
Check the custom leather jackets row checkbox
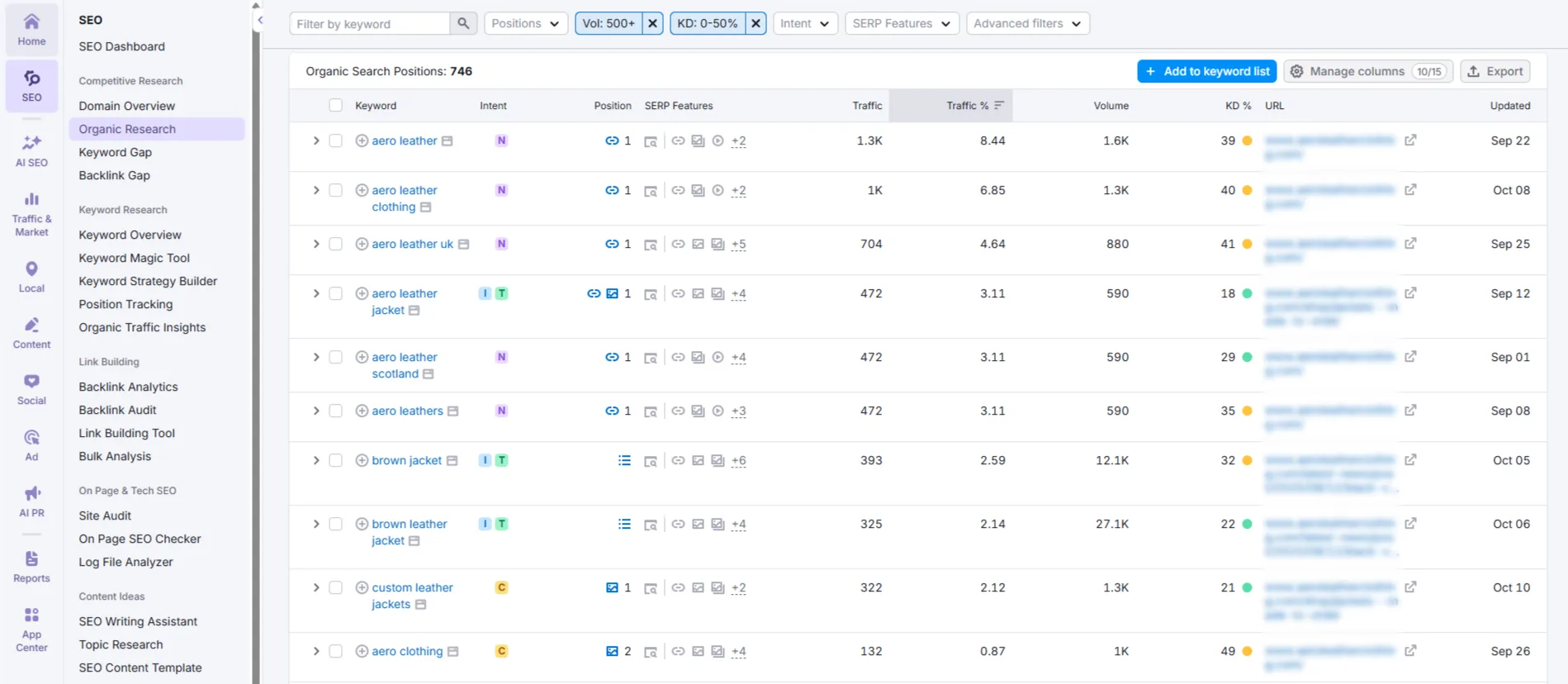335,588
